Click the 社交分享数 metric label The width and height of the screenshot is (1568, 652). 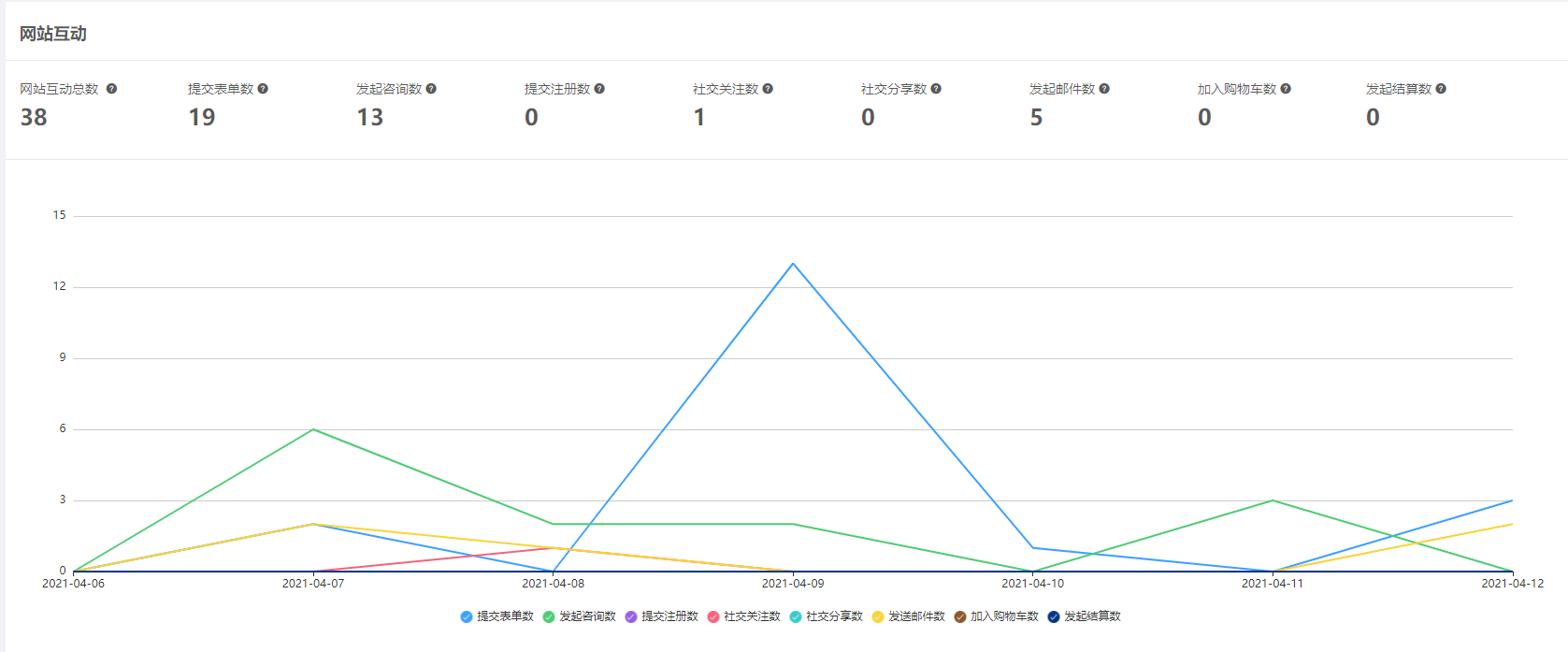tap(894, 89)
